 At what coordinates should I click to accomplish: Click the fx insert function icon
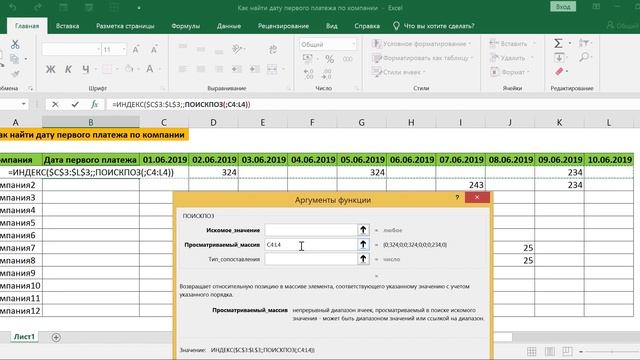94,104
